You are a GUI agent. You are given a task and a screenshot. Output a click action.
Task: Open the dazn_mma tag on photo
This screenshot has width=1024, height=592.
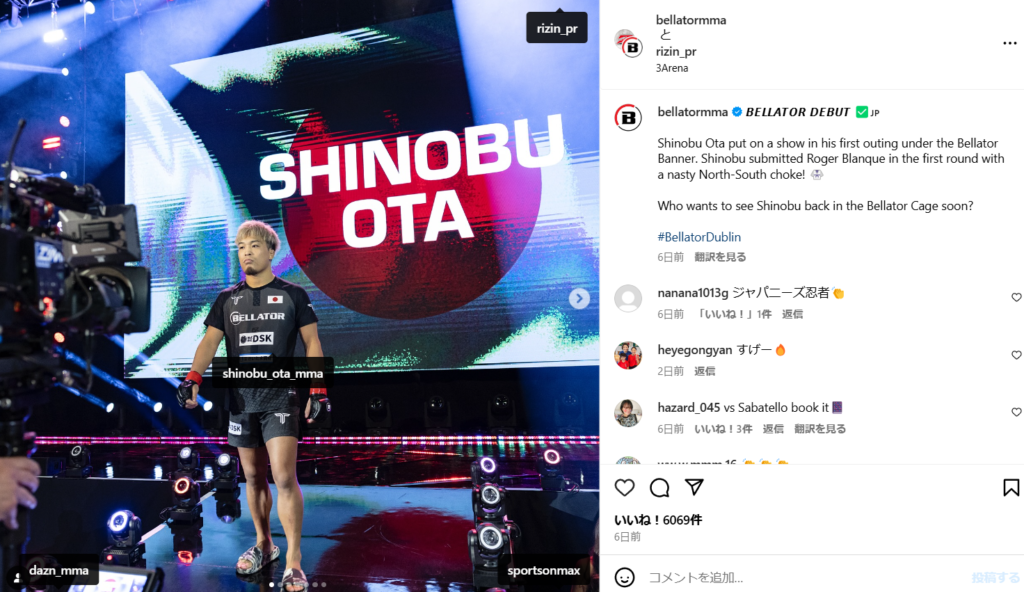(x=59, y=570)
